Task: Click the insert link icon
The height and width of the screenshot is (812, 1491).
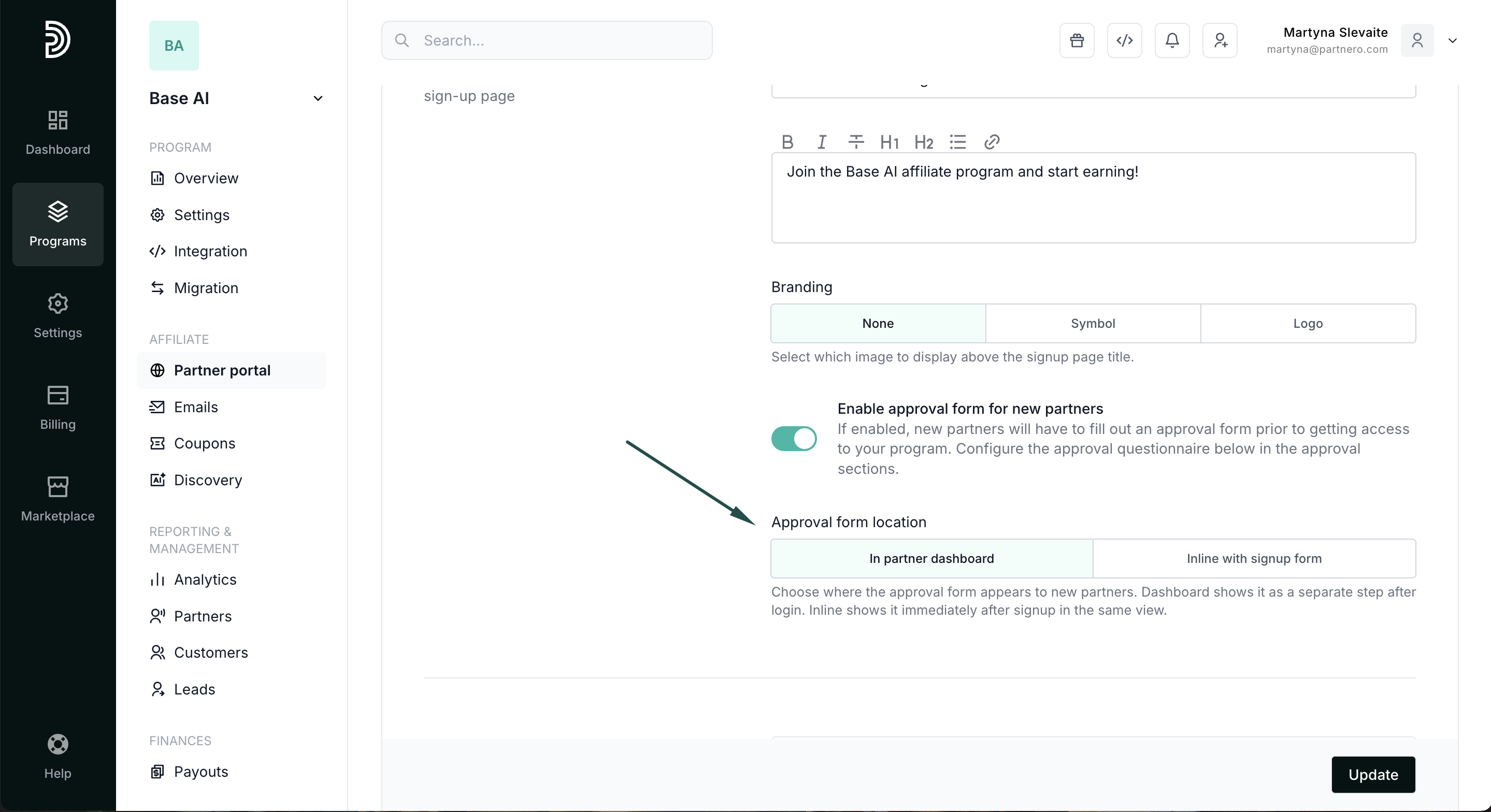Action: tap(992, 142)
